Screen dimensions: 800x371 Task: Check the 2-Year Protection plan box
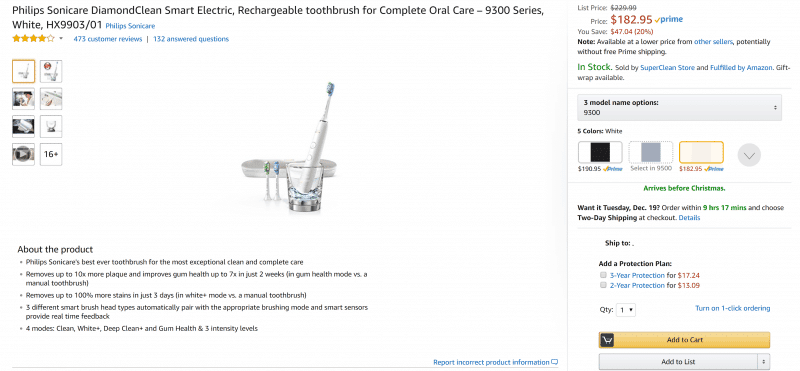pos(603,285)
